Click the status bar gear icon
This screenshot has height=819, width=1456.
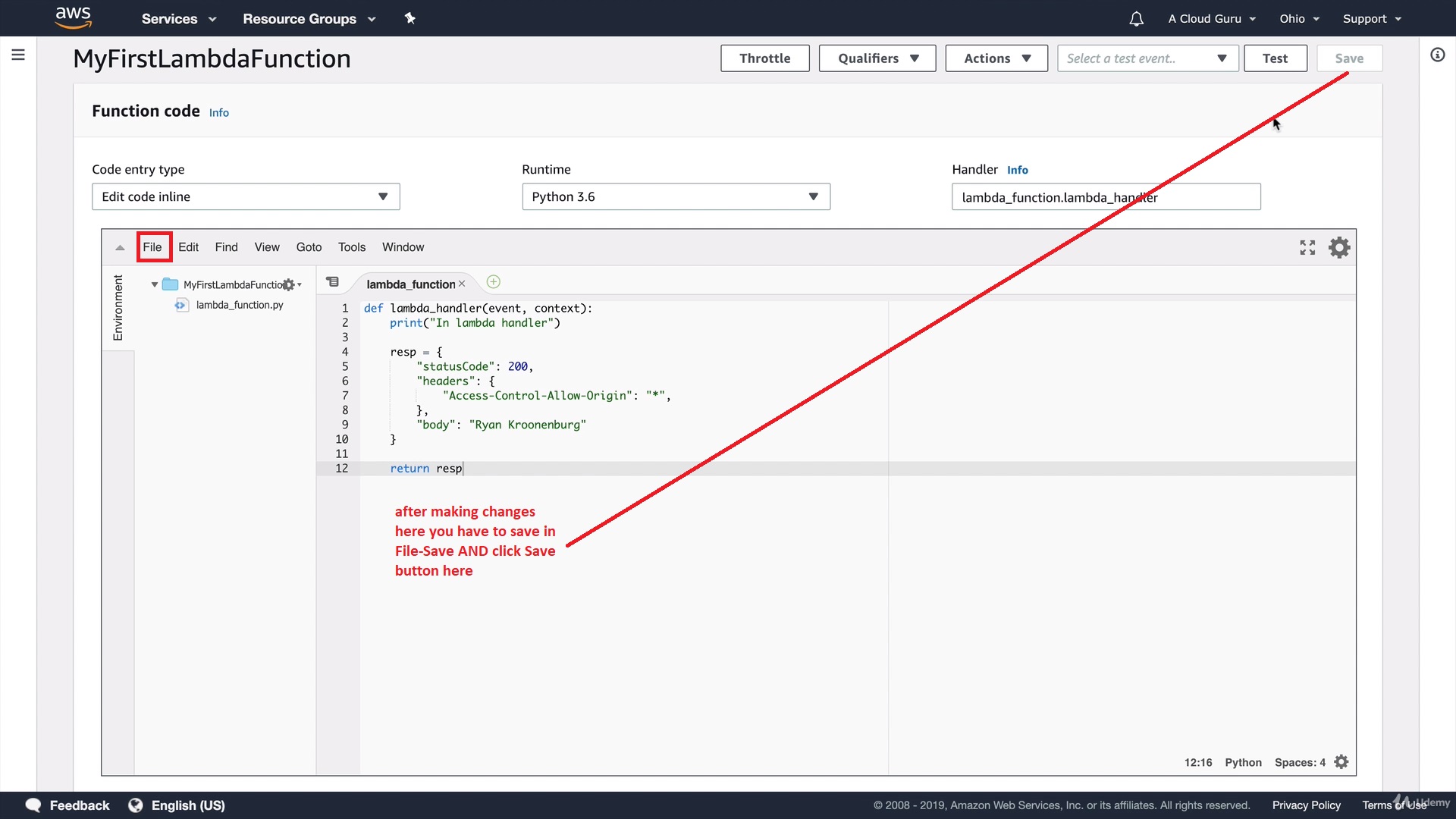[x=1341, y=762]
